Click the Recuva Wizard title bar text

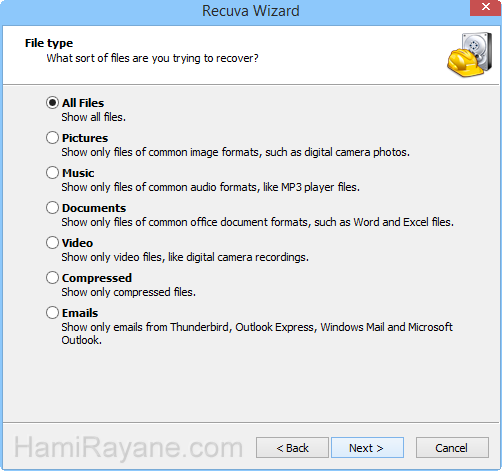coord(251,11)
